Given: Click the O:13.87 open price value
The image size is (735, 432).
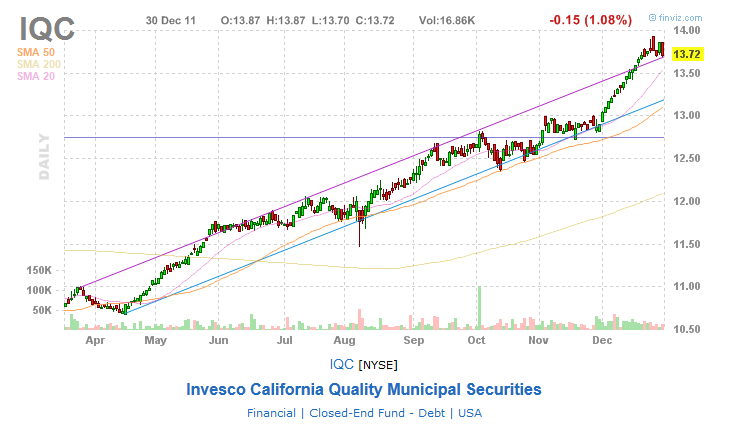Looking at the screenshot, I should click(x=240, y=21).
